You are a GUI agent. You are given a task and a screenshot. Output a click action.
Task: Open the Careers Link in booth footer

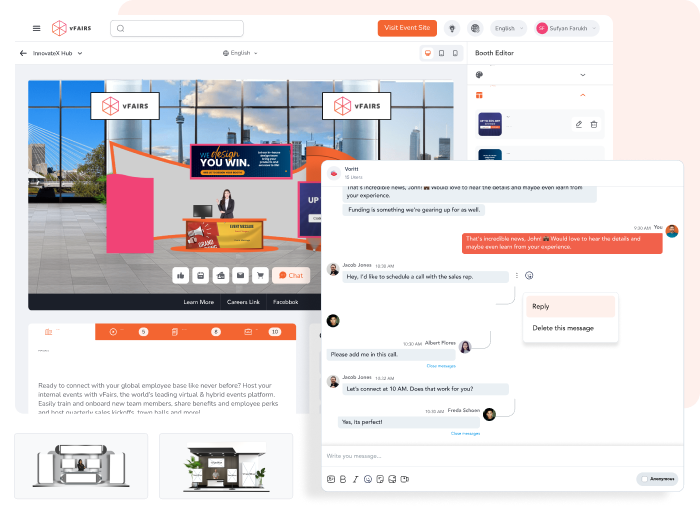click(244, 301)
